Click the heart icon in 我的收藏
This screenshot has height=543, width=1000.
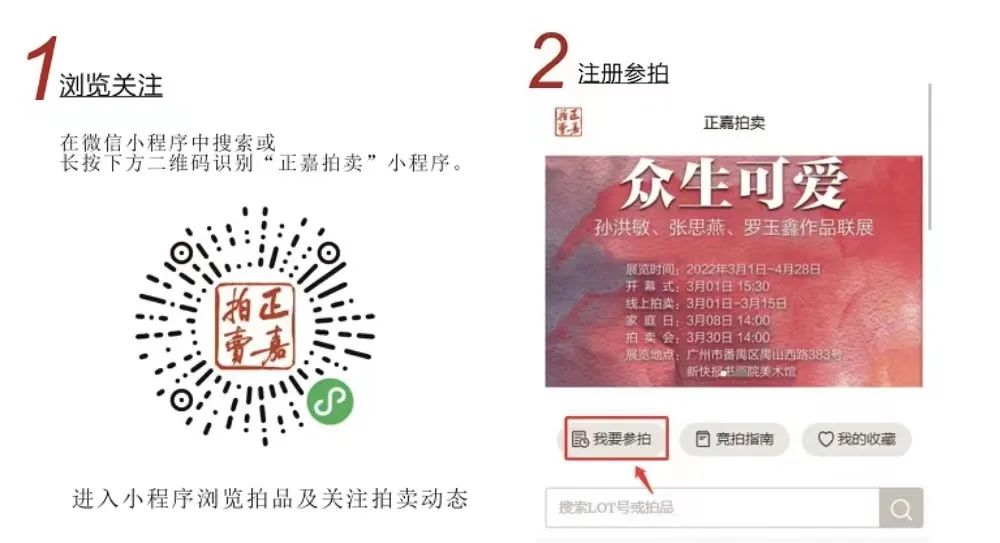tap(826, 439)
